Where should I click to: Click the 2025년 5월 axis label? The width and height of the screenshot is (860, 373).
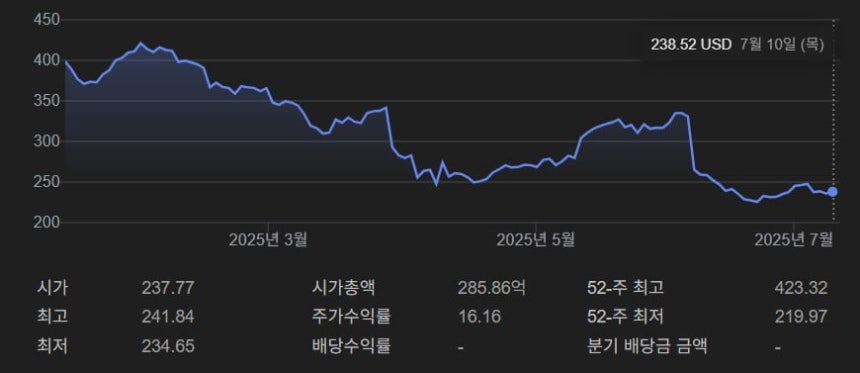(x=535, y=240)
